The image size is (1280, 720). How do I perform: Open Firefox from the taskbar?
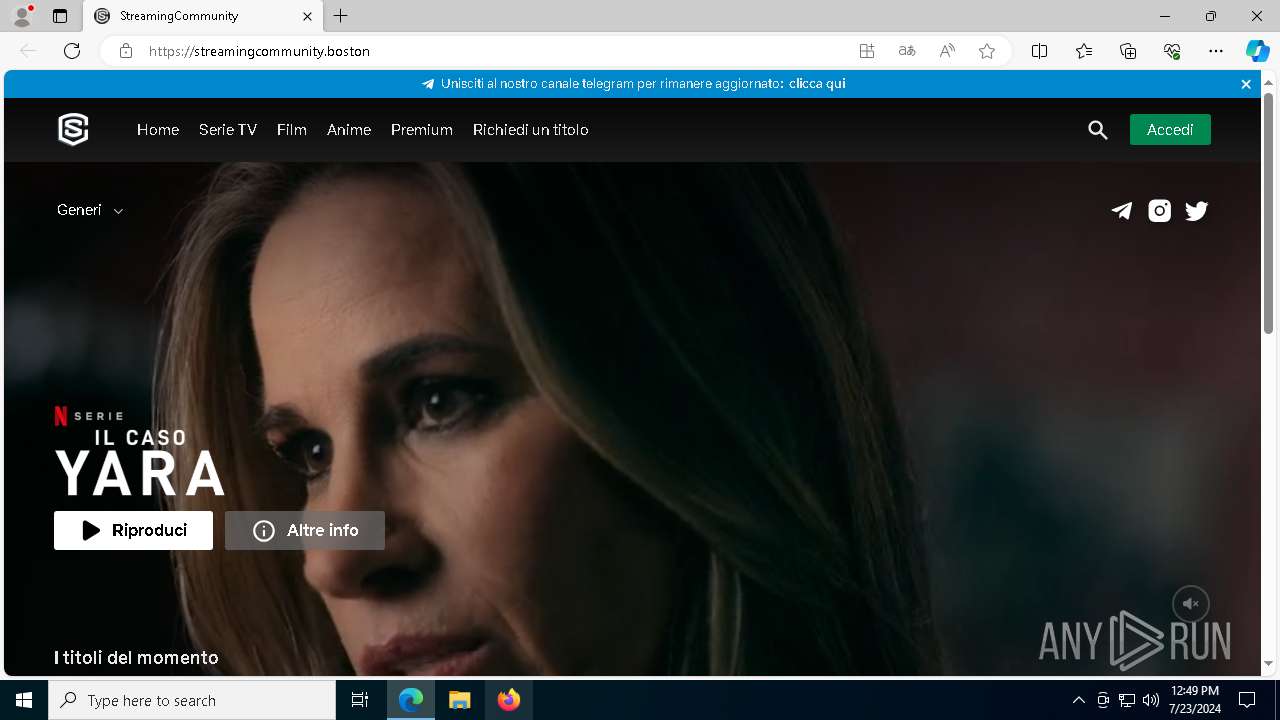(509, 700)
